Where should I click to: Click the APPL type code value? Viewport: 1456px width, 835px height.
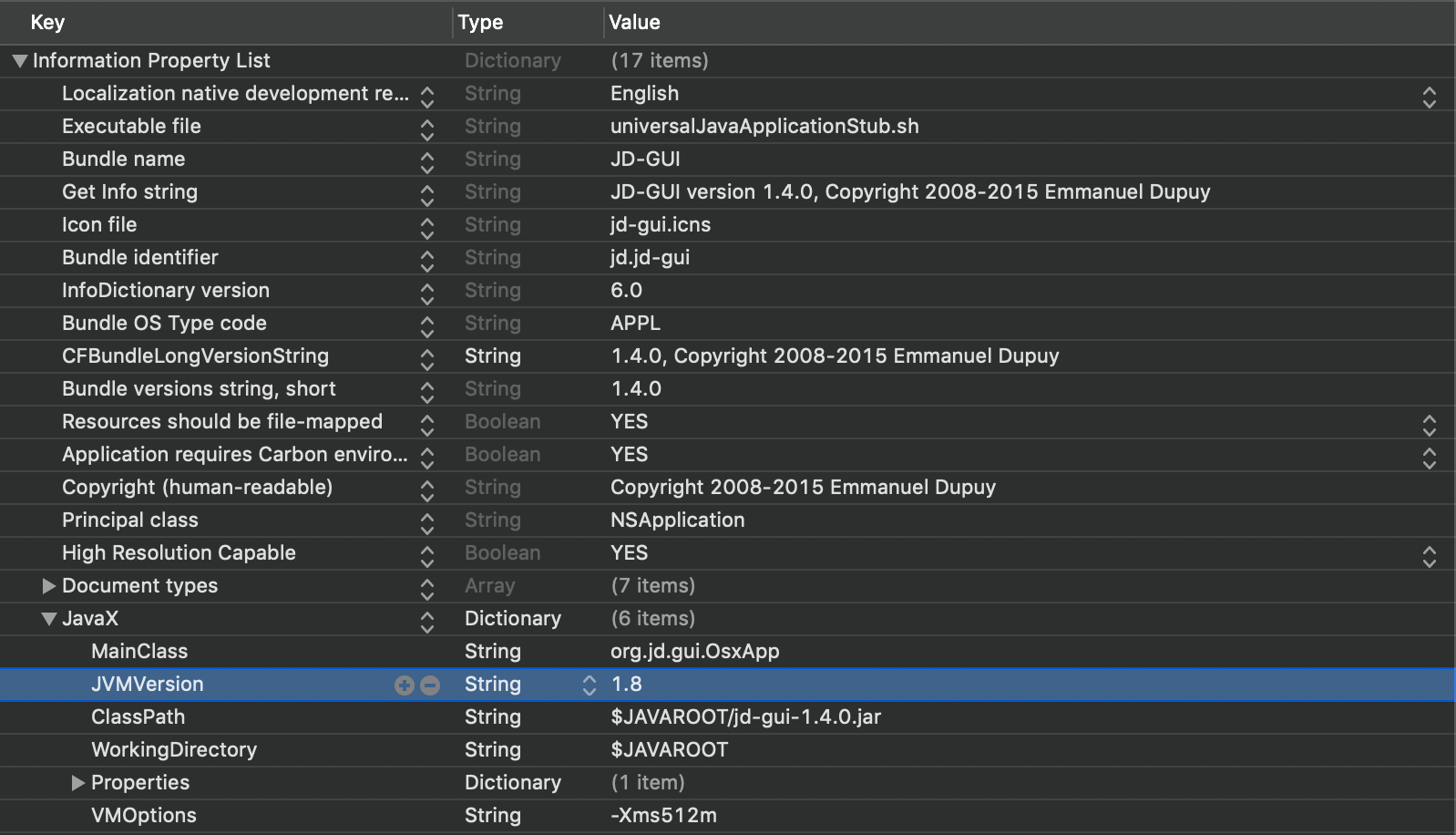635,324
